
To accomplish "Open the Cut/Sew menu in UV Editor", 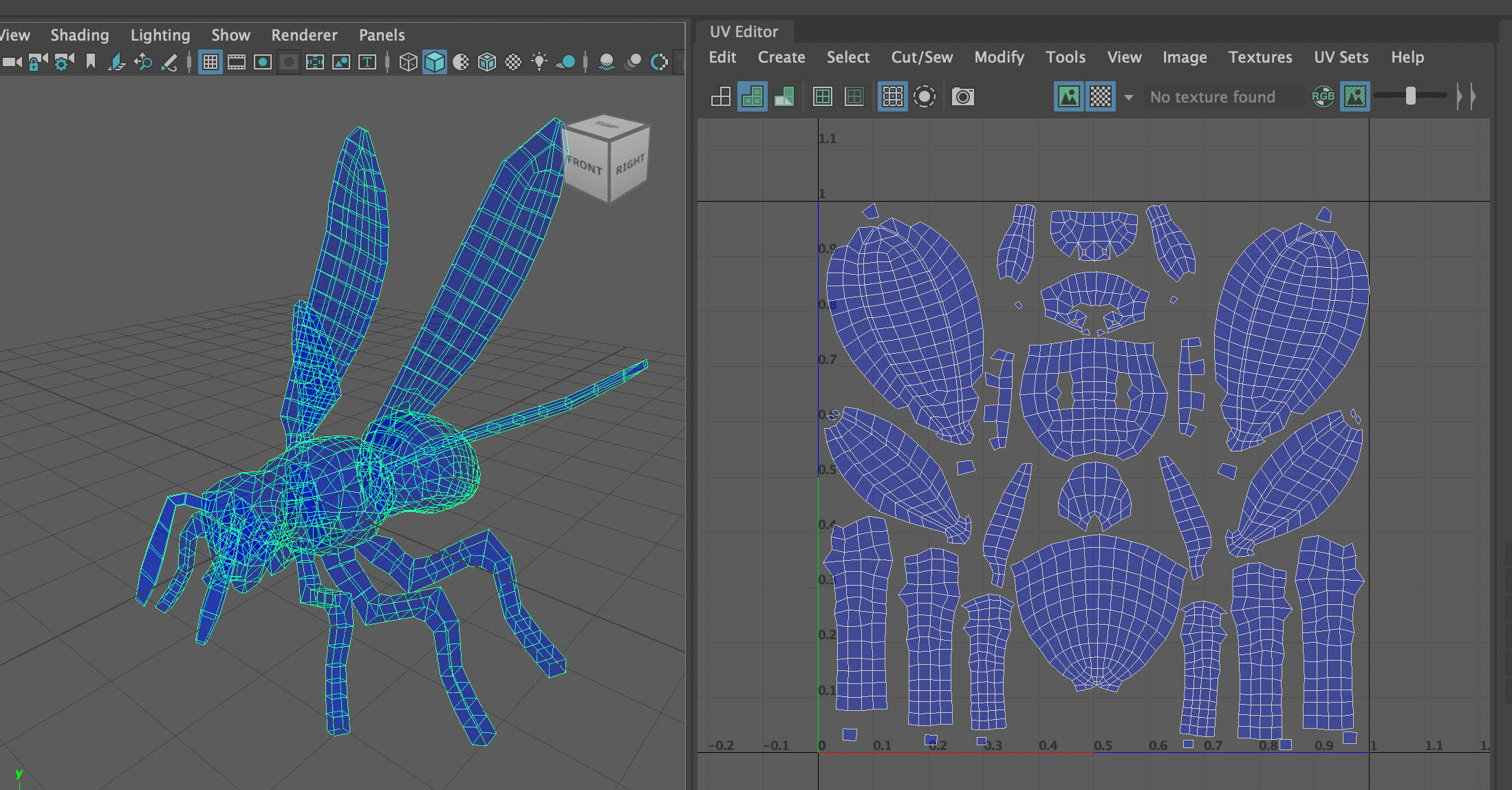I will coord(921,58).
